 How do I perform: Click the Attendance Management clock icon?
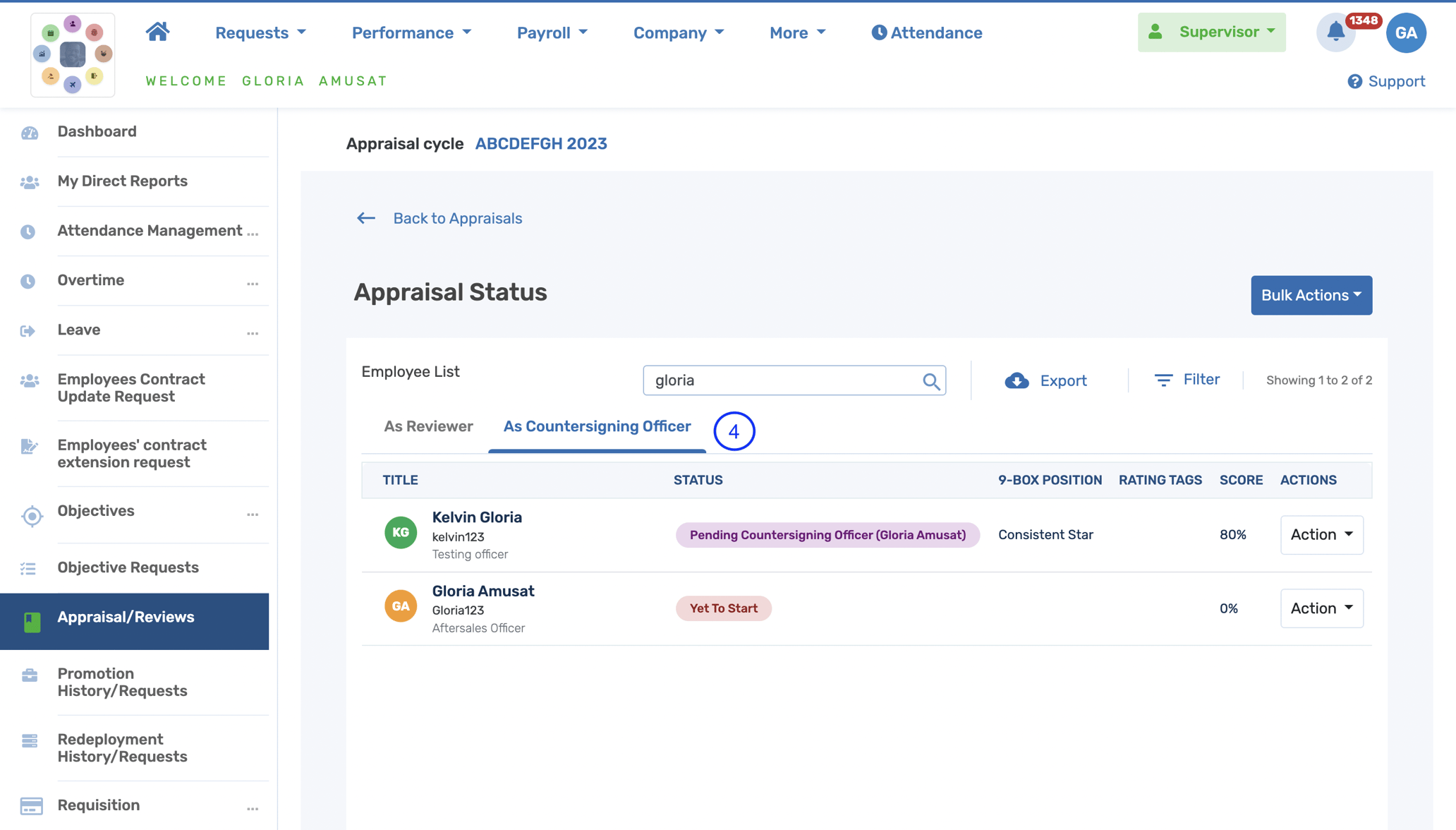pos(29,231)
